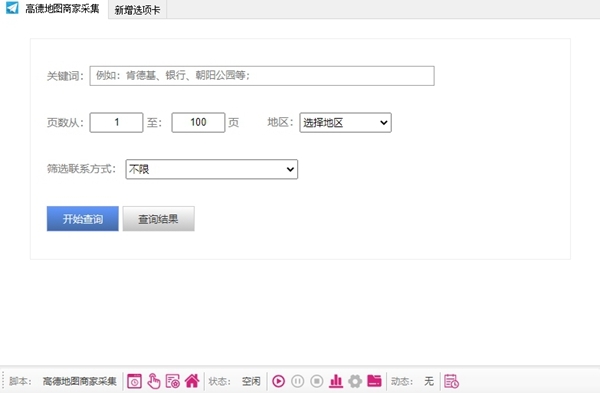Viewport: 600px width, 393px height.
Task: Expand the 筛选联系方式 dropdown showing 不限
Action: pos(212,169)
